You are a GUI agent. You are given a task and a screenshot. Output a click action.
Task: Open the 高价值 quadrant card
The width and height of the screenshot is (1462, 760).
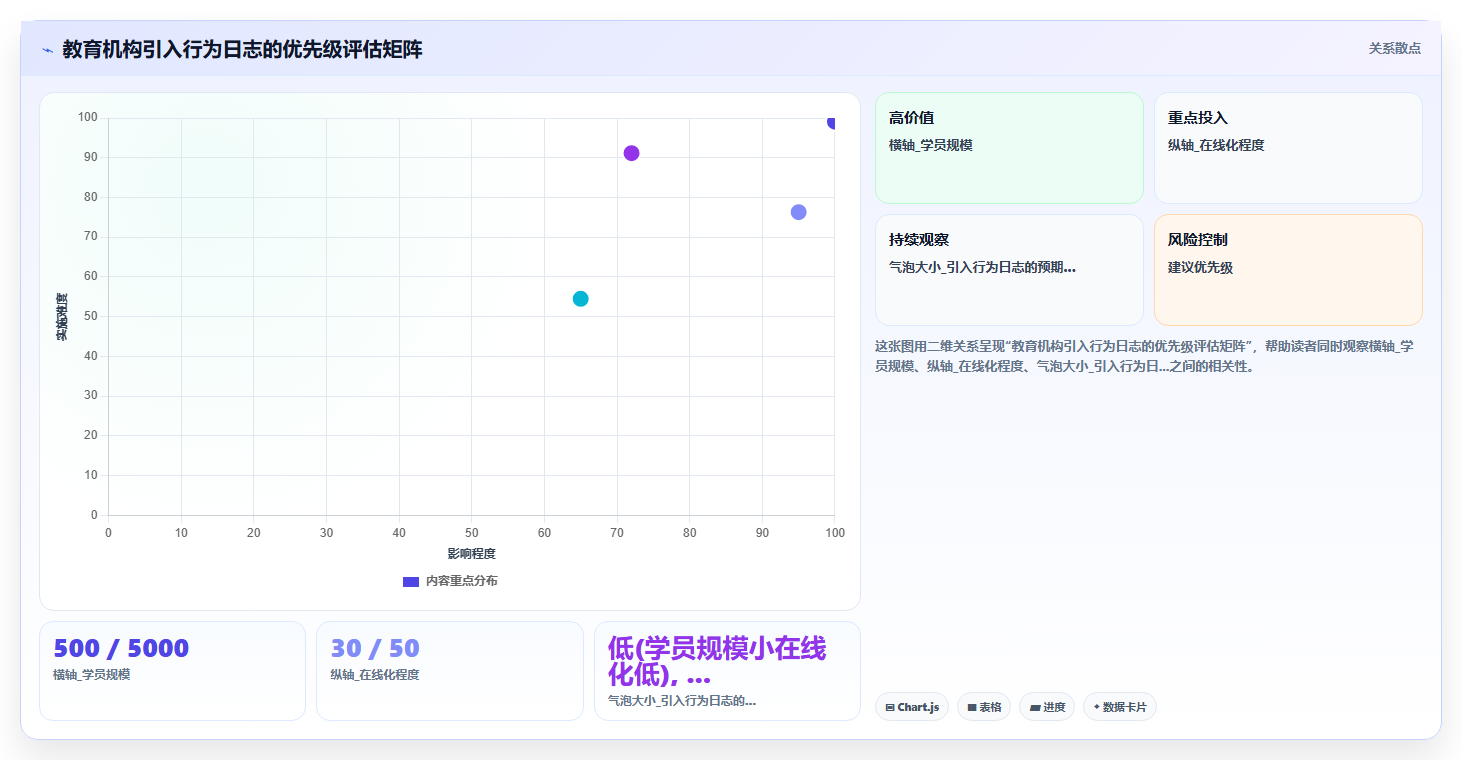pyautogui.click(x=1009, y=148)
